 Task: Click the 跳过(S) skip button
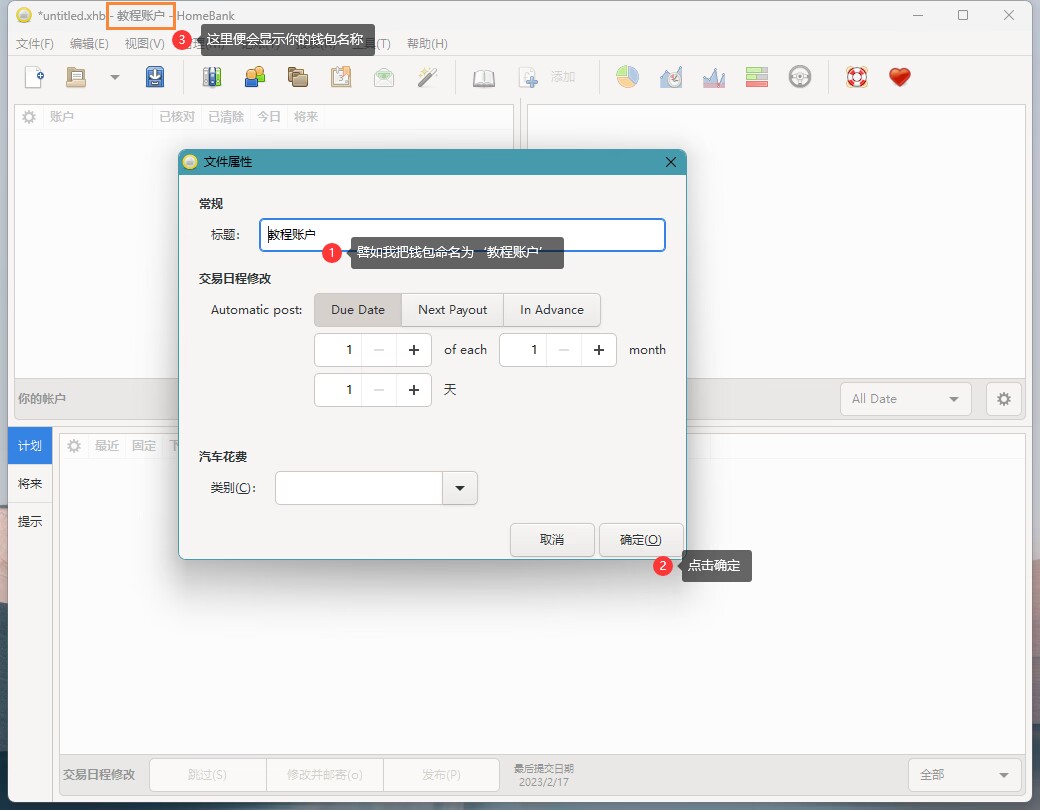(208, 775)
